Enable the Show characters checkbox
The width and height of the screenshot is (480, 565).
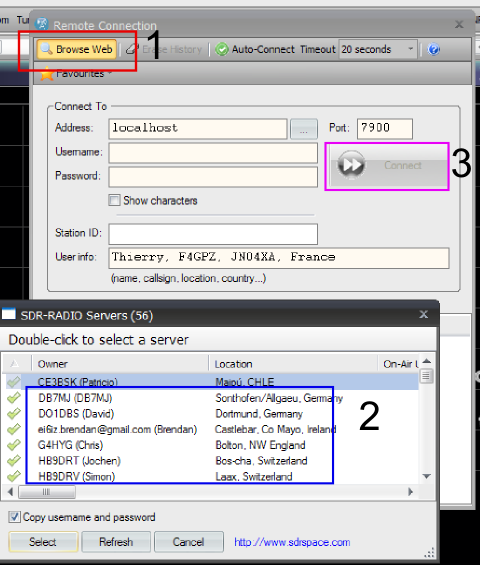[x=114, y=200]
